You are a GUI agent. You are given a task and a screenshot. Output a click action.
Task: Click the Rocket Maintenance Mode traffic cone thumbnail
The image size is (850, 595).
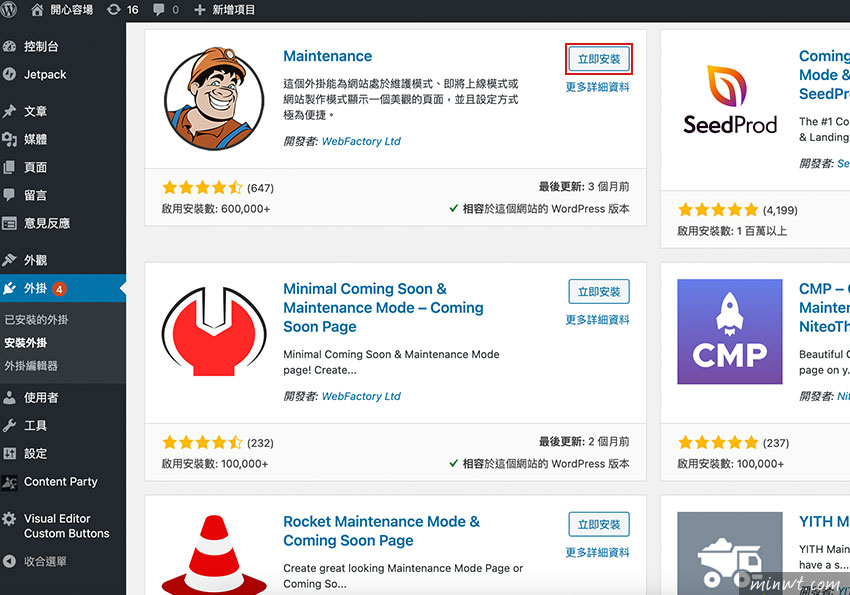214,554
